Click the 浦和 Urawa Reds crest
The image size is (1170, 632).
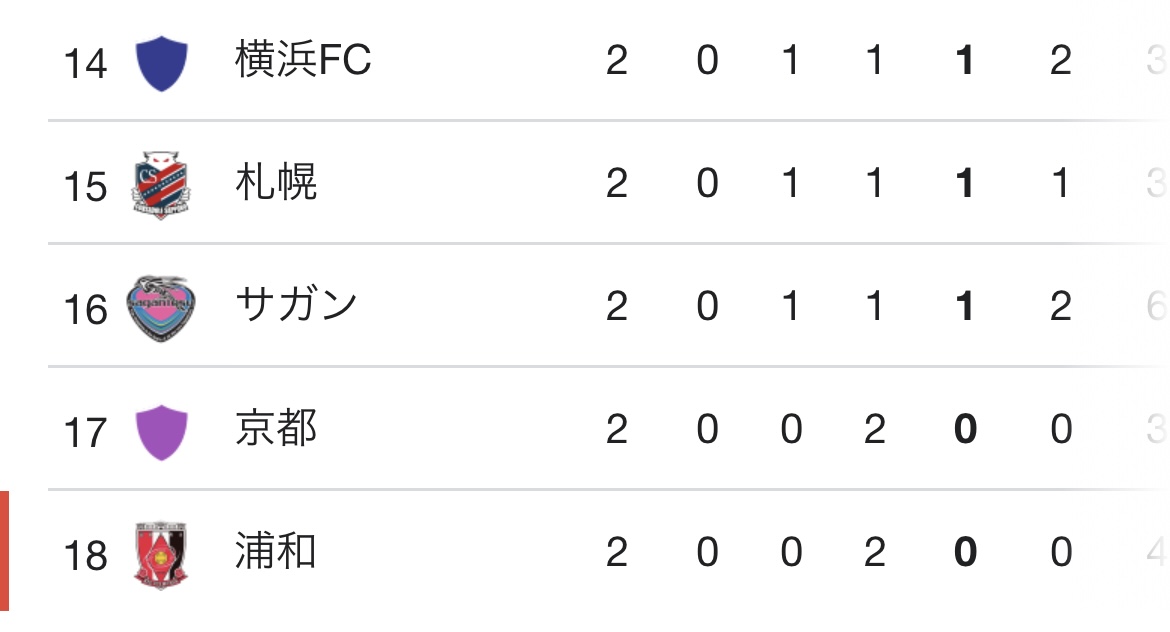[160, 555]
